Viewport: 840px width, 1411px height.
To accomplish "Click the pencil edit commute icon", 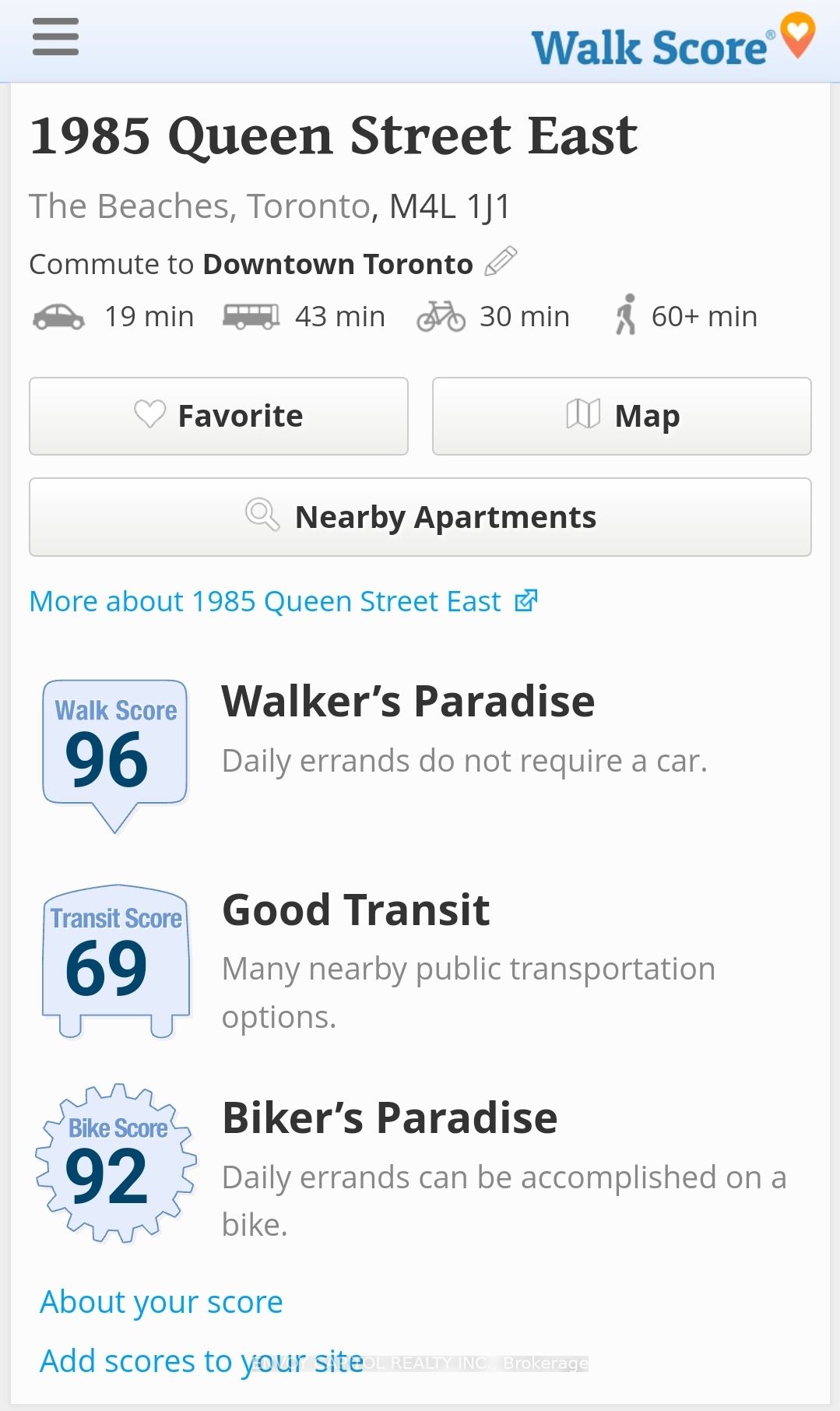I will [x=501, y=262].
